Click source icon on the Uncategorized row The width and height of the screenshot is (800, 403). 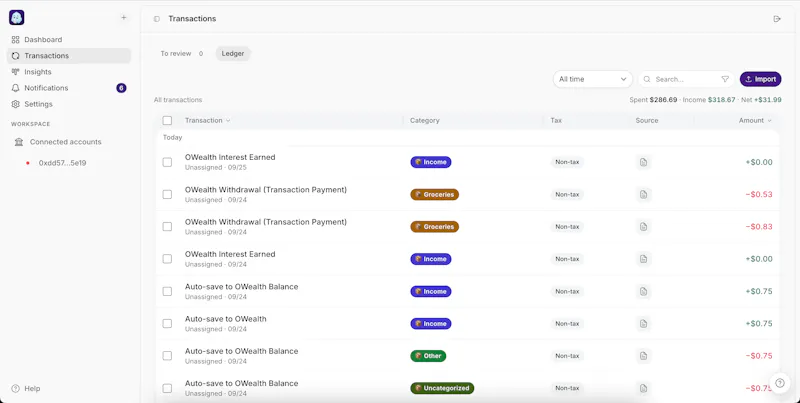[x=643, y=388]
